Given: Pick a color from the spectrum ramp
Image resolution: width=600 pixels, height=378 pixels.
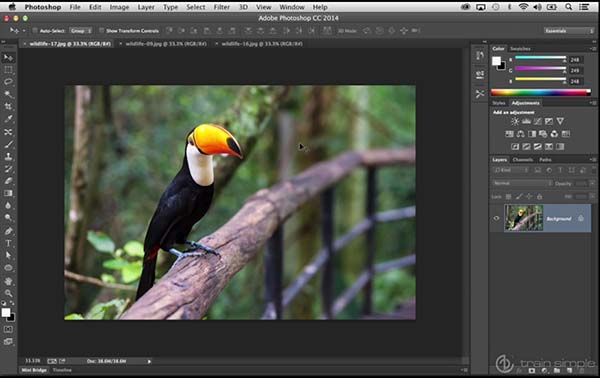Looking at the screenshot, I should pos(541,92).
